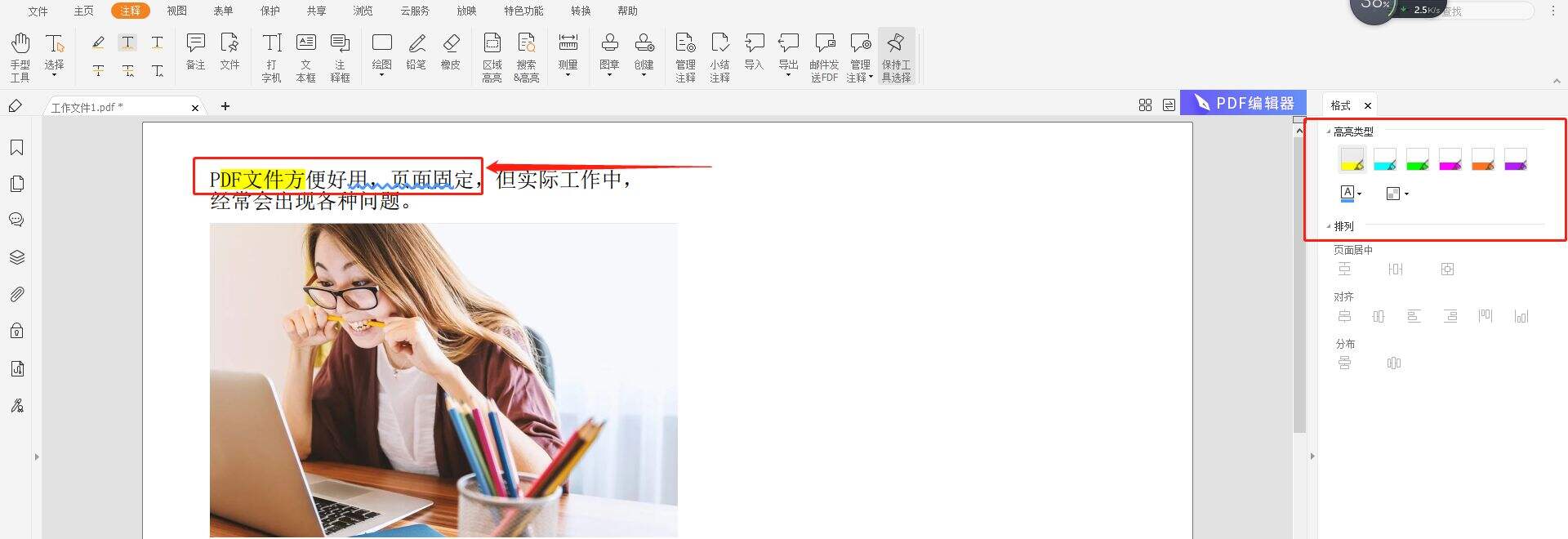Click the PDF编辑器 button

1243,103
